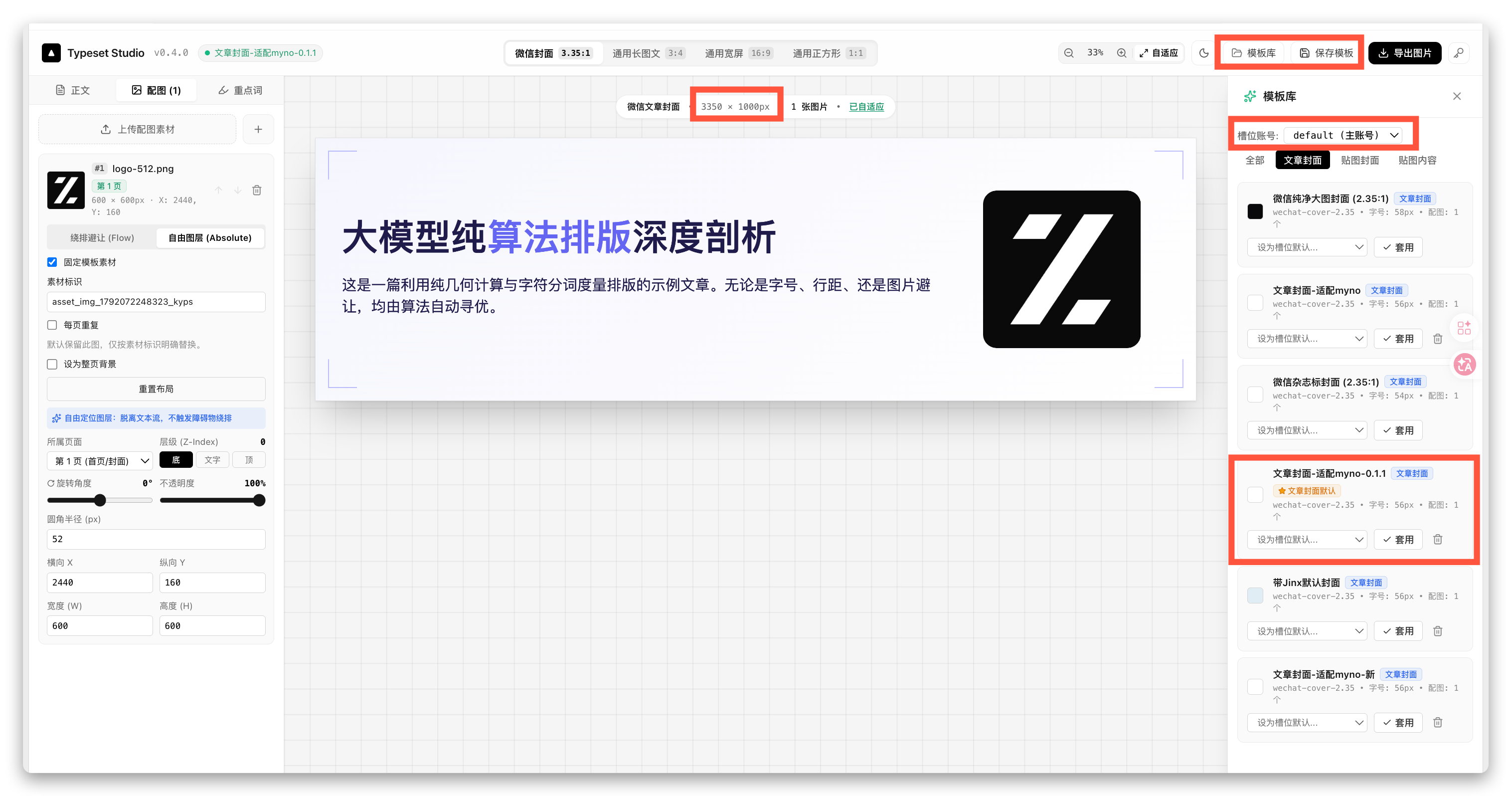The width and height of the screenshot is (1512, 796).
Task: Open 设为槽位默认 dropdown for 文章封面-适配myno-新
Action: [1307, 723]
